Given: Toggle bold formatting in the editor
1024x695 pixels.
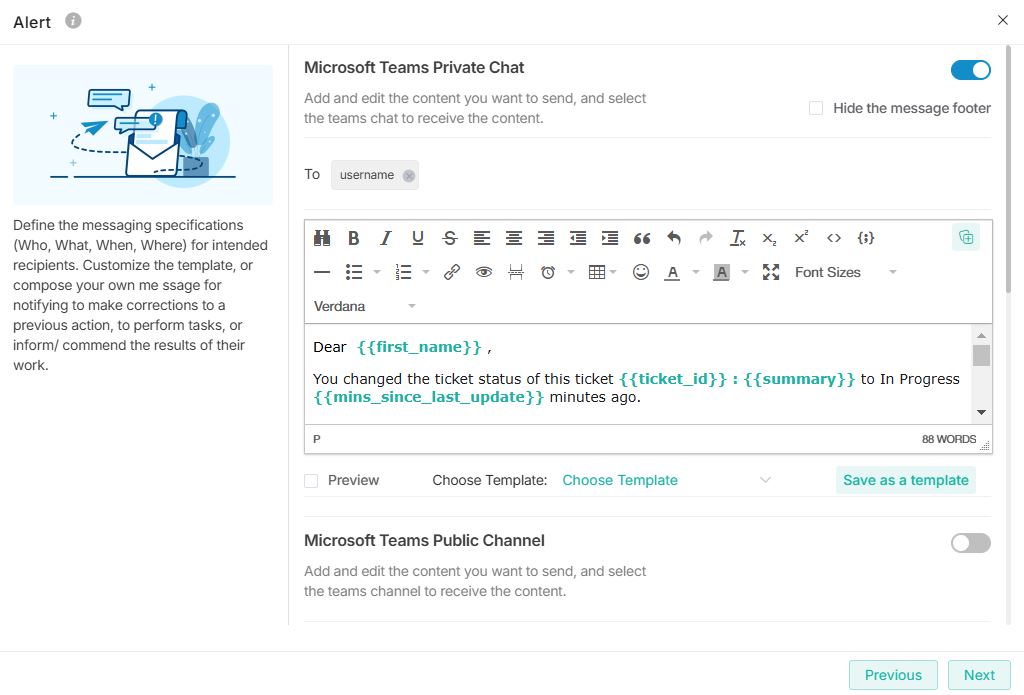Looking at the screenshot, I should 353,238.
